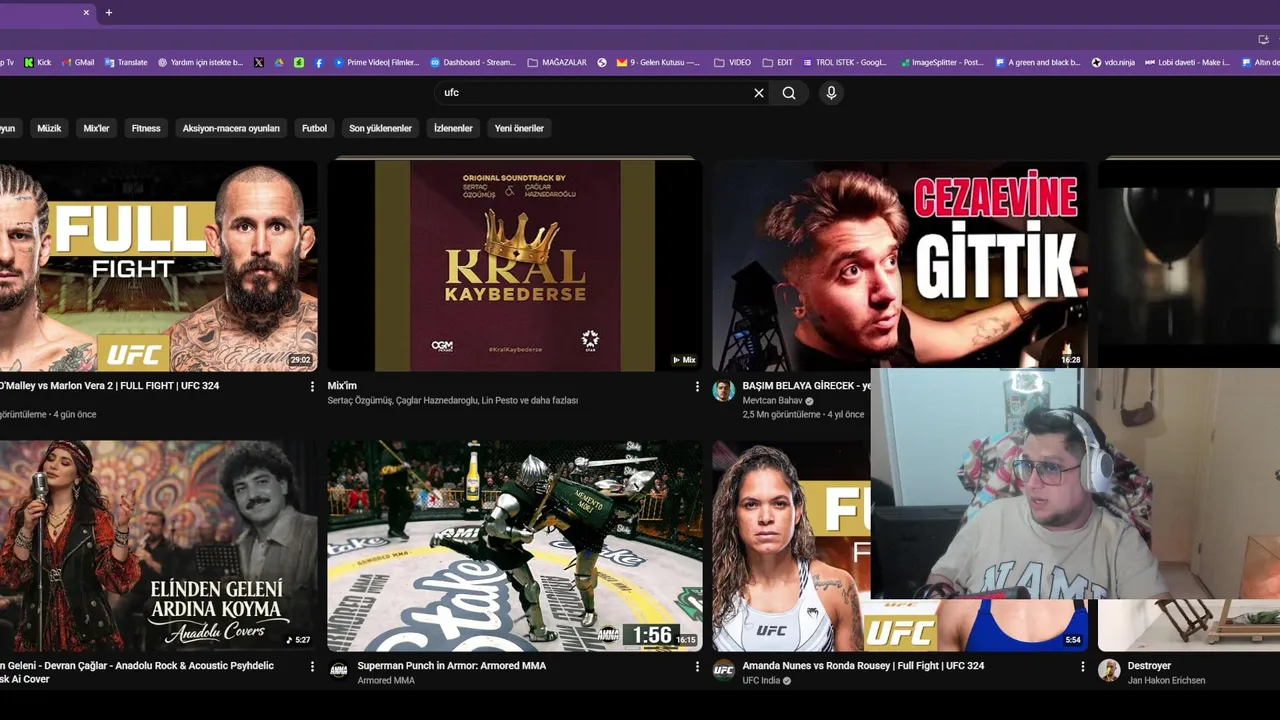This screenshot has width=1280, height=720.
Task: Go to the Armored MMA channel name link
Action: (386, 681)
